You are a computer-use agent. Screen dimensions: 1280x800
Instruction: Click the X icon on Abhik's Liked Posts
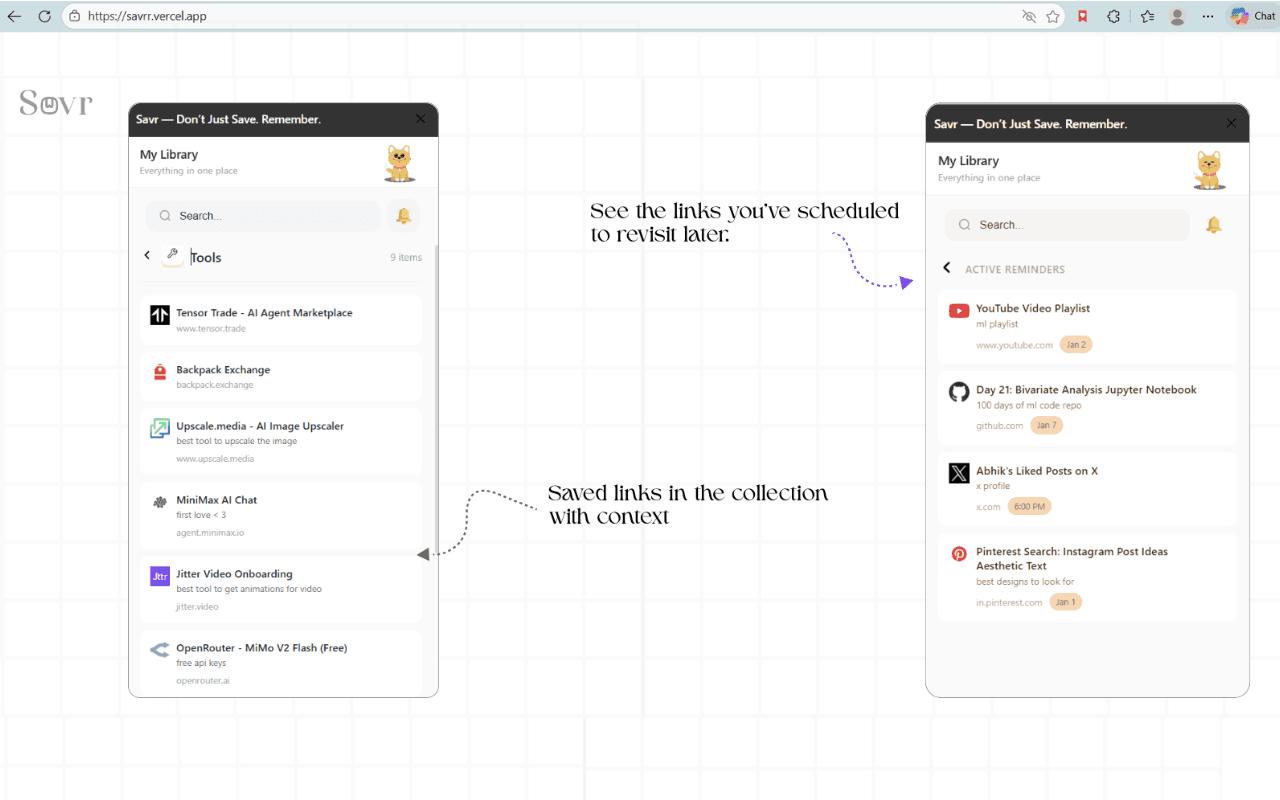958,472
